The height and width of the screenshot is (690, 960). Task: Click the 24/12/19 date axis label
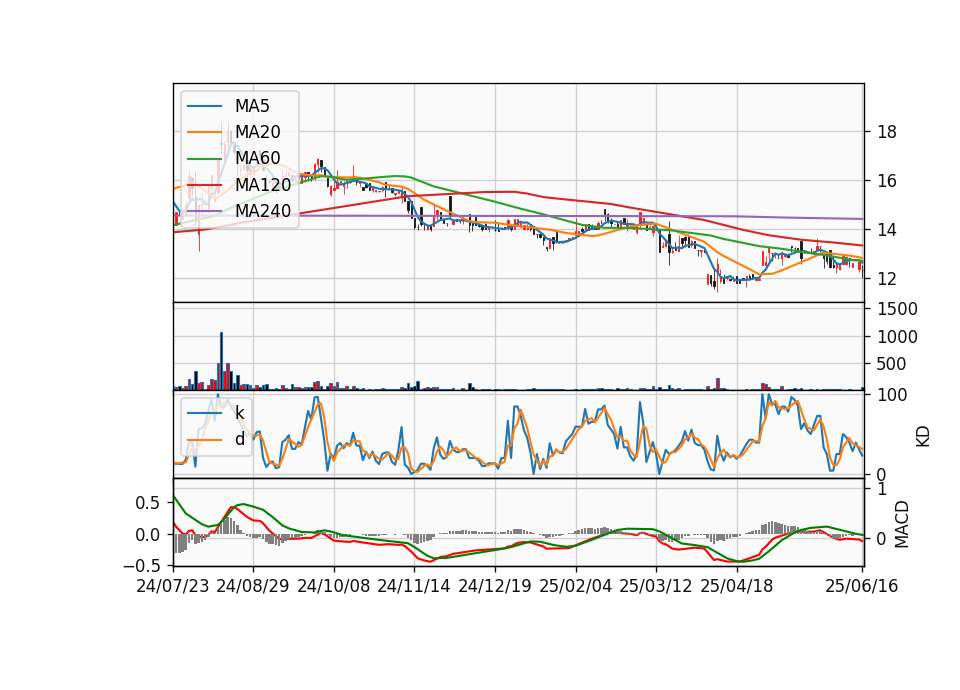(495, 586)
